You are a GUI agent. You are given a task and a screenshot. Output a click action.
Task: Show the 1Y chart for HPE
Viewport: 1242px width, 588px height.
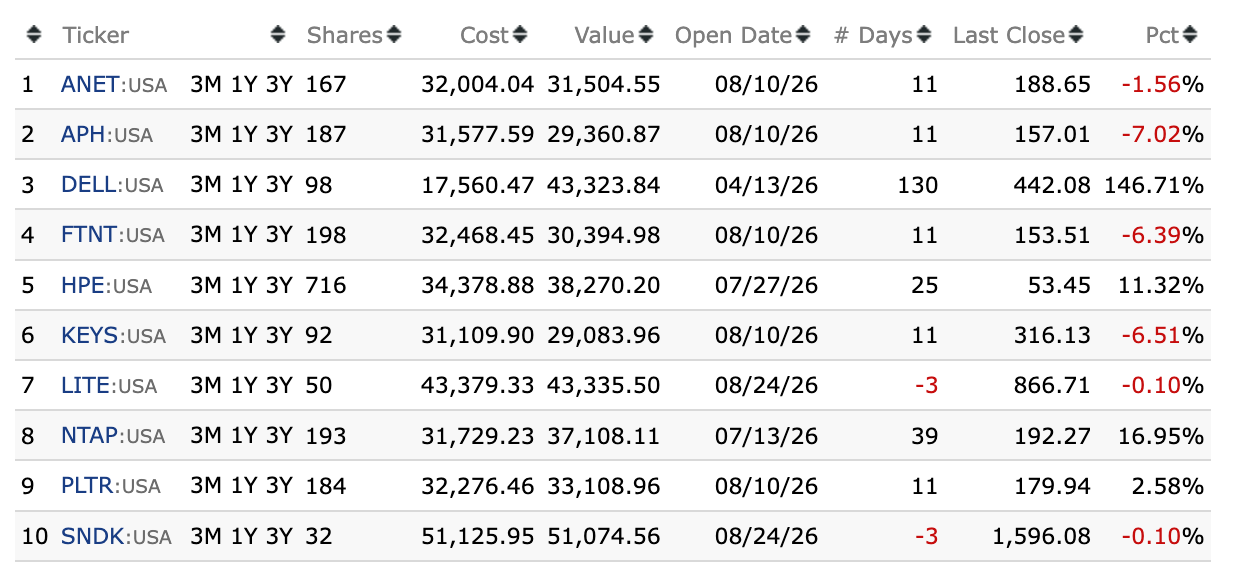coord(244,286)
